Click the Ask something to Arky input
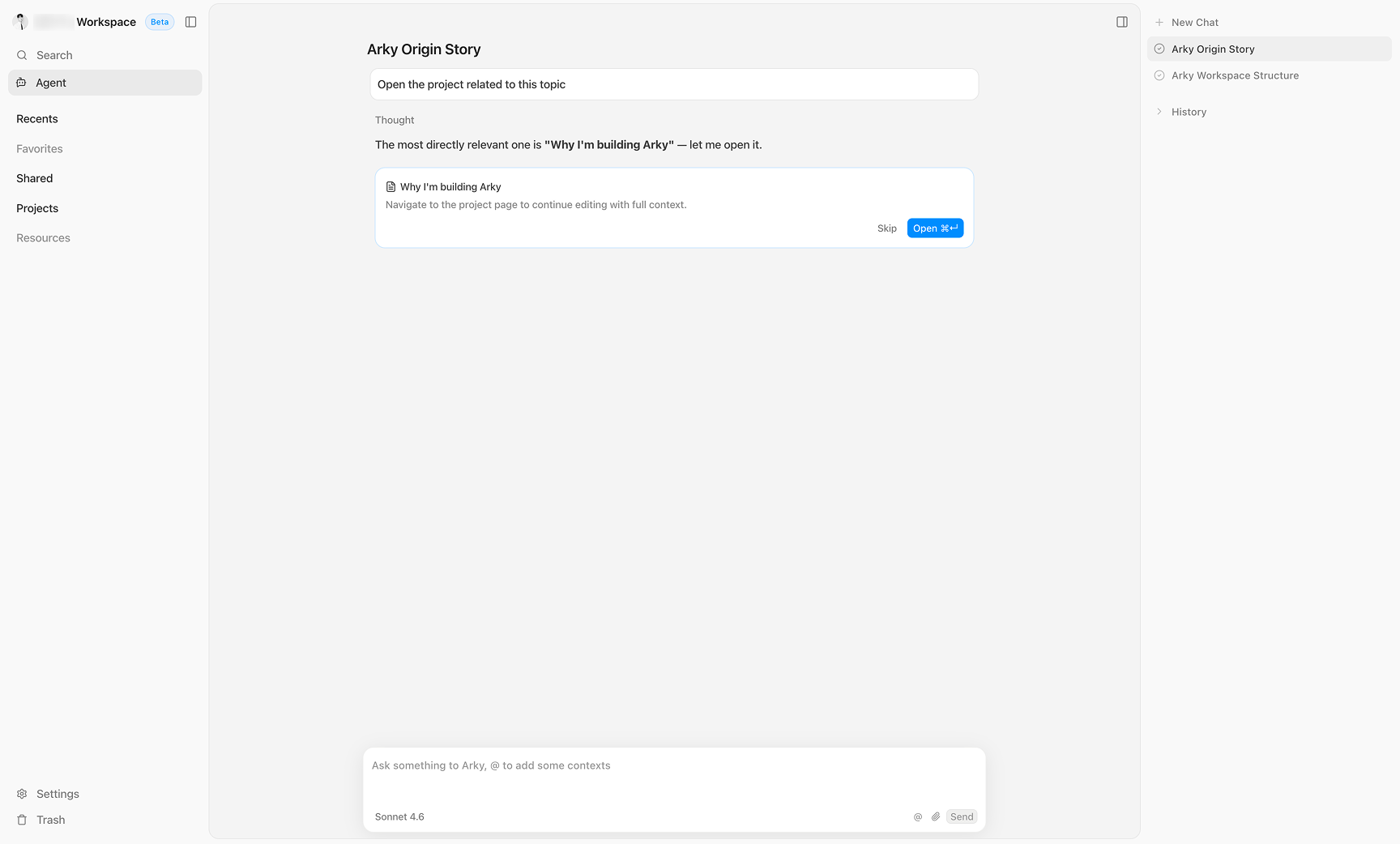This screenshot has width=1400, height=844. [x=674, y=776]
